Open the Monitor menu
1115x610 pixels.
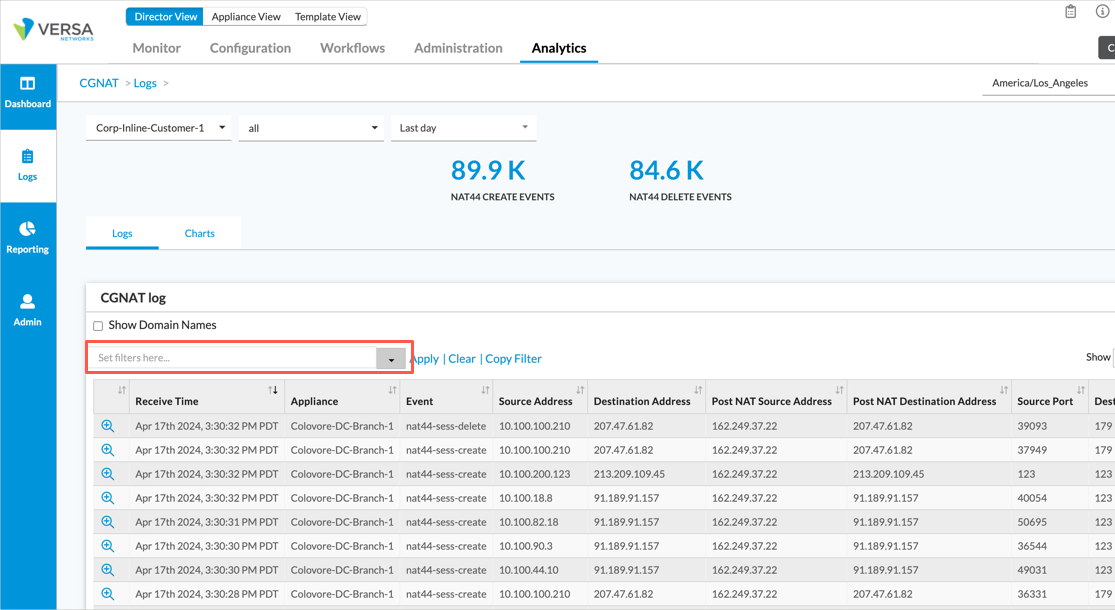tap(156, 48)
